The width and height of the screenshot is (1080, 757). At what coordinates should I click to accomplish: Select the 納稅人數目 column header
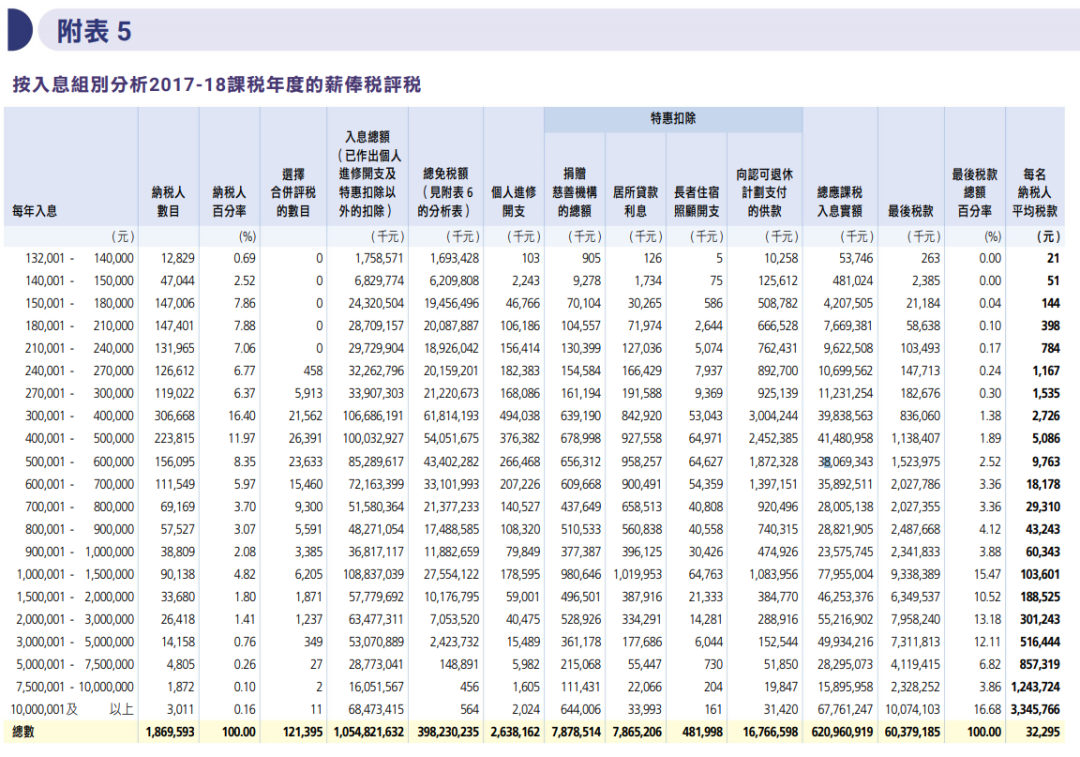pyautogui.click(x=167, y=201)
